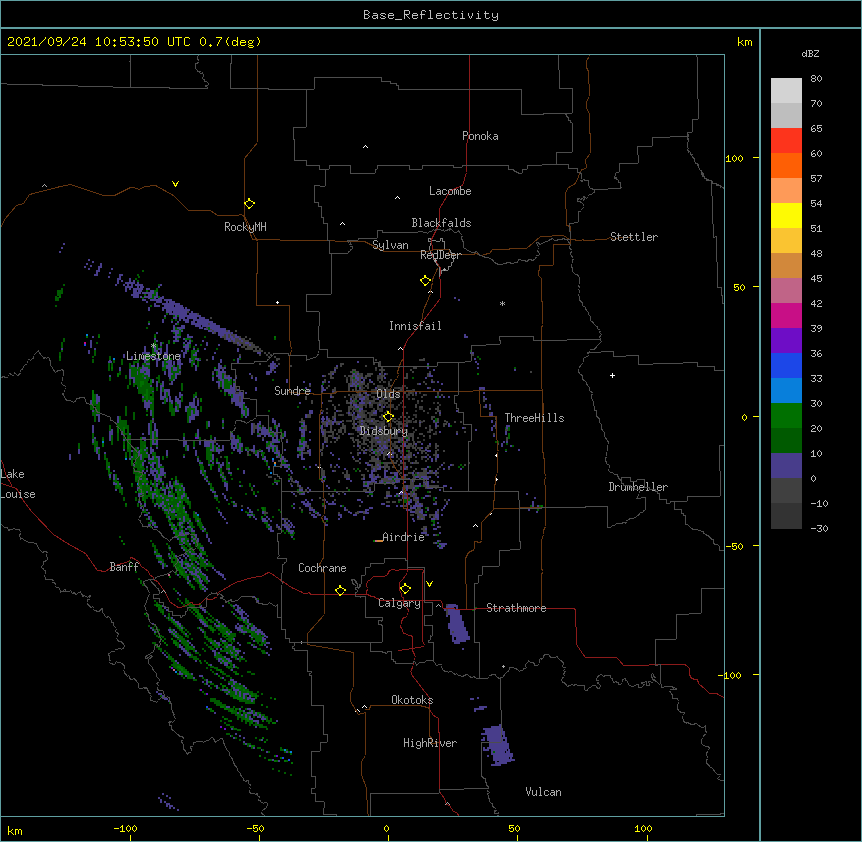The image size is (862, 842).
Task: Click the dBZ legend heading
Action: click(x=810, y=54)
